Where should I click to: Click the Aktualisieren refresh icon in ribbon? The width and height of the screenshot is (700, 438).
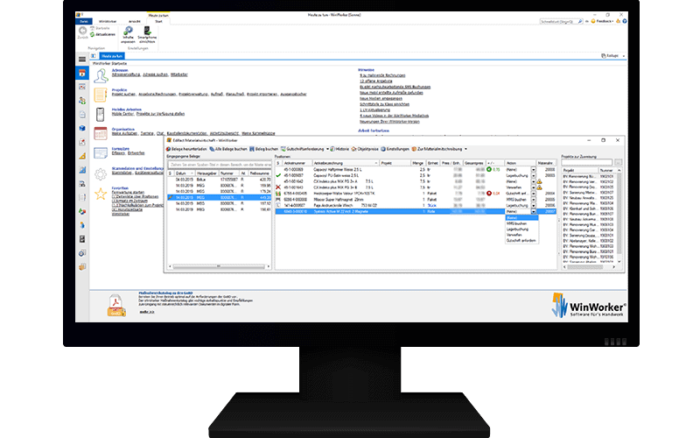tap(92, 34)
